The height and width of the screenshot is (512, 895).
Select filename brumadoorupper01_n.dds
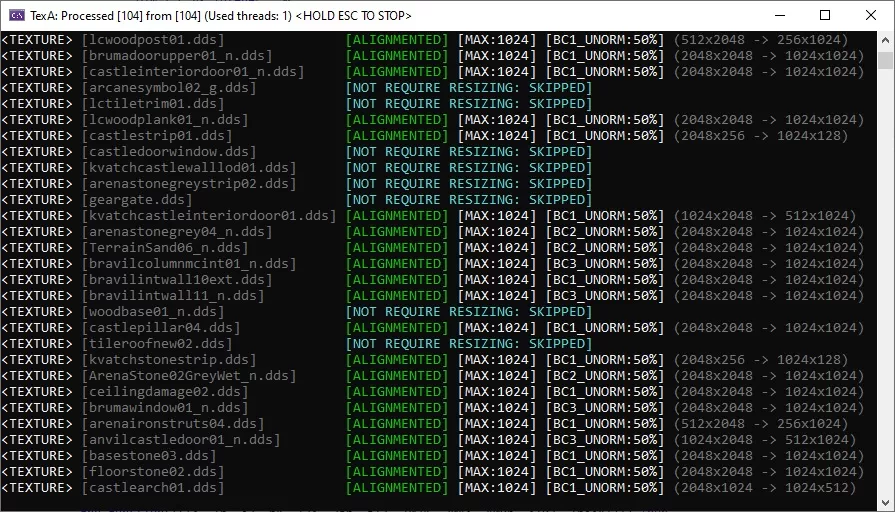[177, 56]
